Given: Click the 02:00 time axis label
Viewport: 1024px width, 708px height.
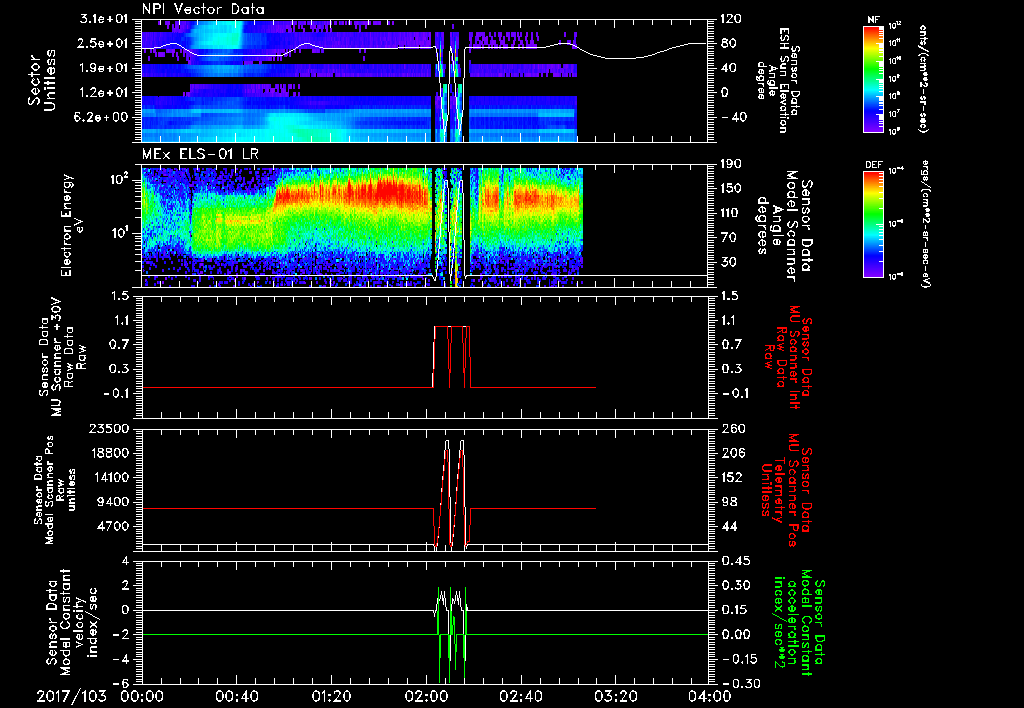Looking at the screenshot, I should pyautogui.click(x=427, y=695).
